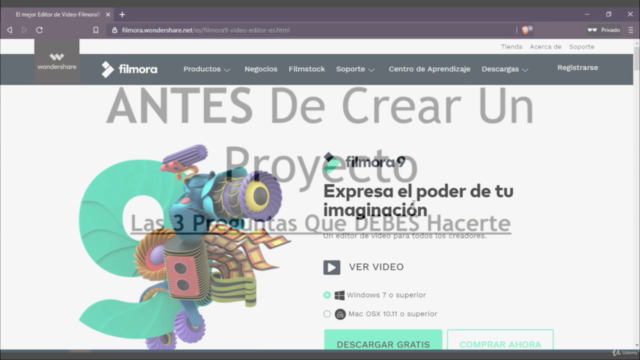Viewport: 640px width, 360px height.
Task: Click the VER VIDEO text link
Action: coord(376,267)
